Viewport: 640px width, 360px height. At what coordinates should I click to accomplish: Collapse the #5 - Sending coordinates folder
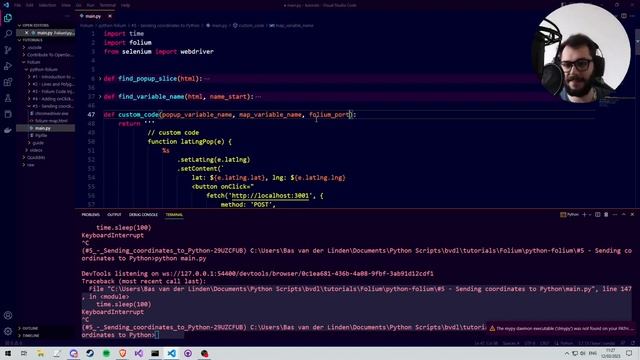(51, 106)
